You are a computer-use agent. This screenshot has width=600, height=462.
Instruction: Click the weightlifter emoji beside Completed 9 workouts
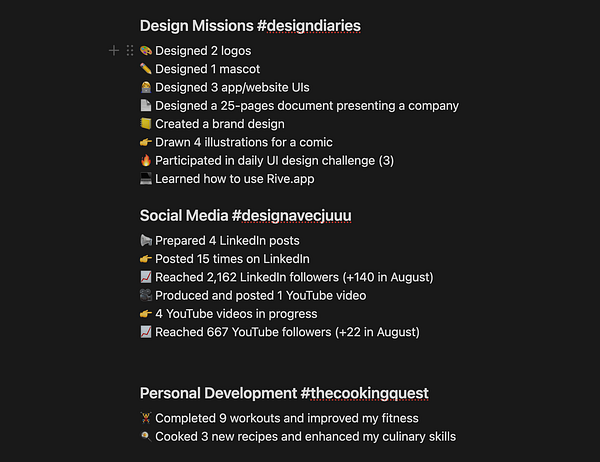[146, 418]
